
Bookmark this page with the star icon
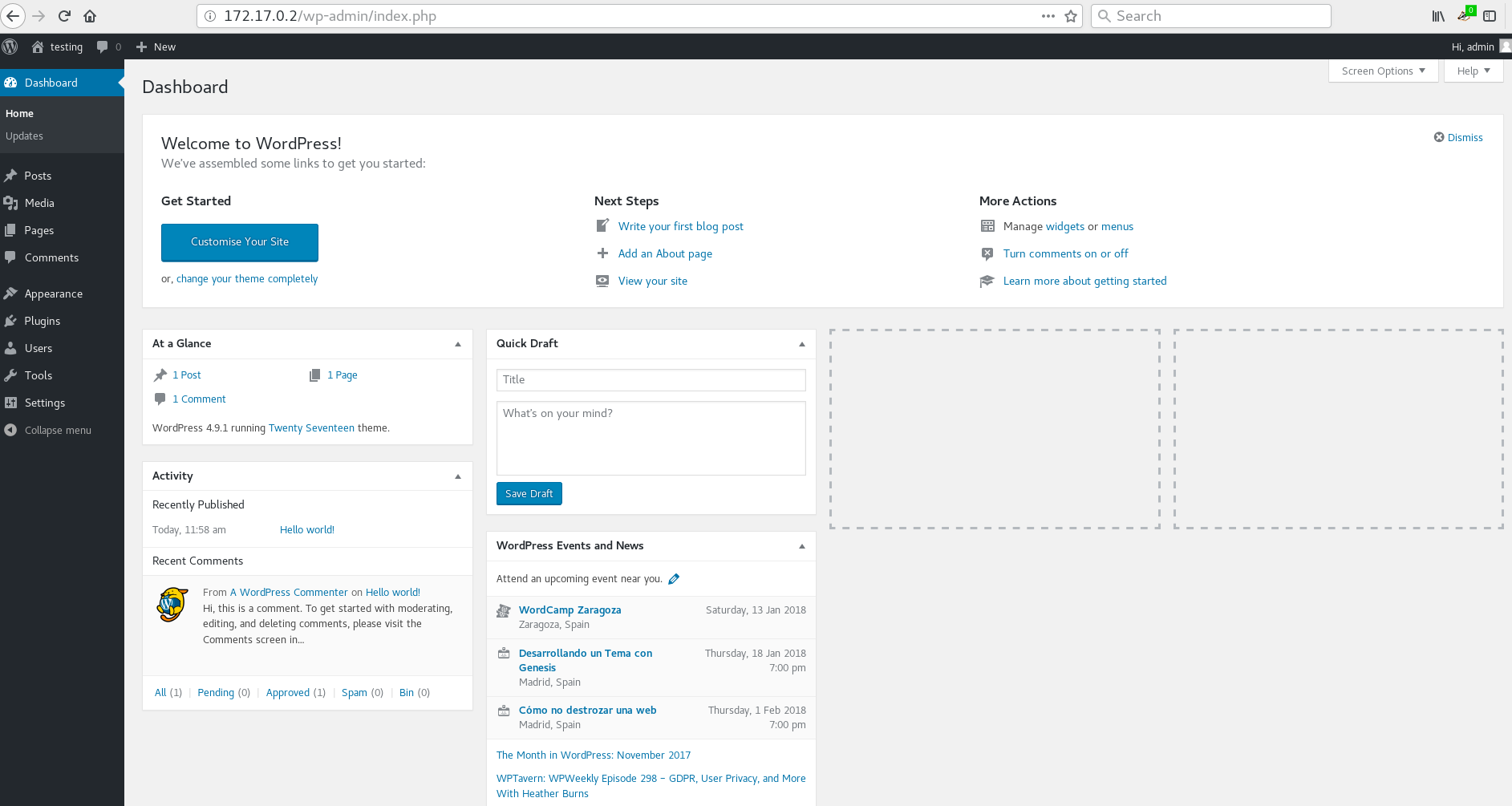1070,16
